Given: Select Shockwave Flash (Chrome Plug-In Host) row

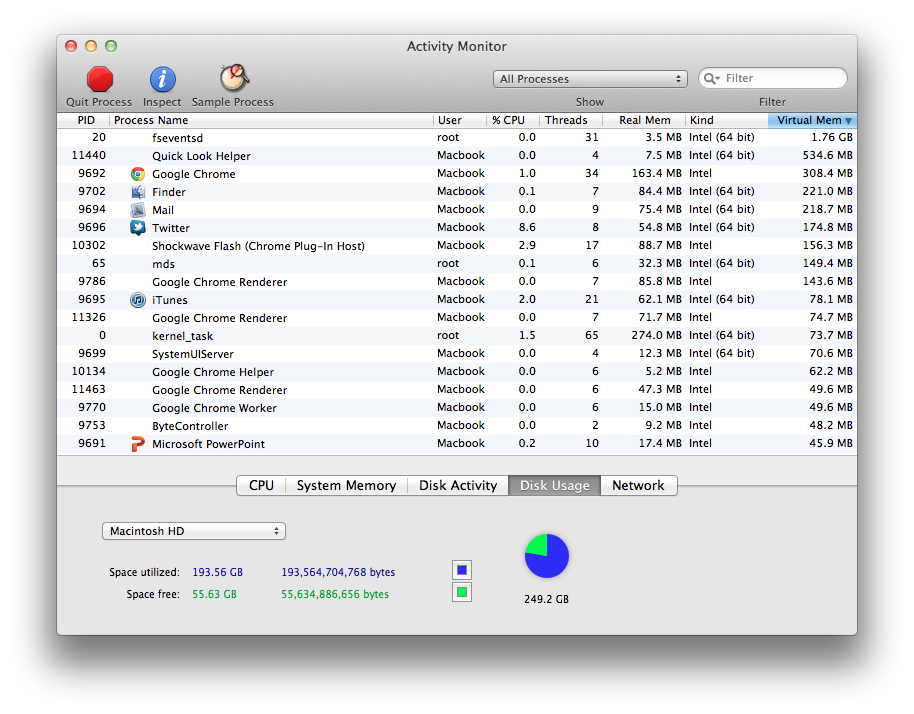Looking at the screenshot, I should pos(457,246).
